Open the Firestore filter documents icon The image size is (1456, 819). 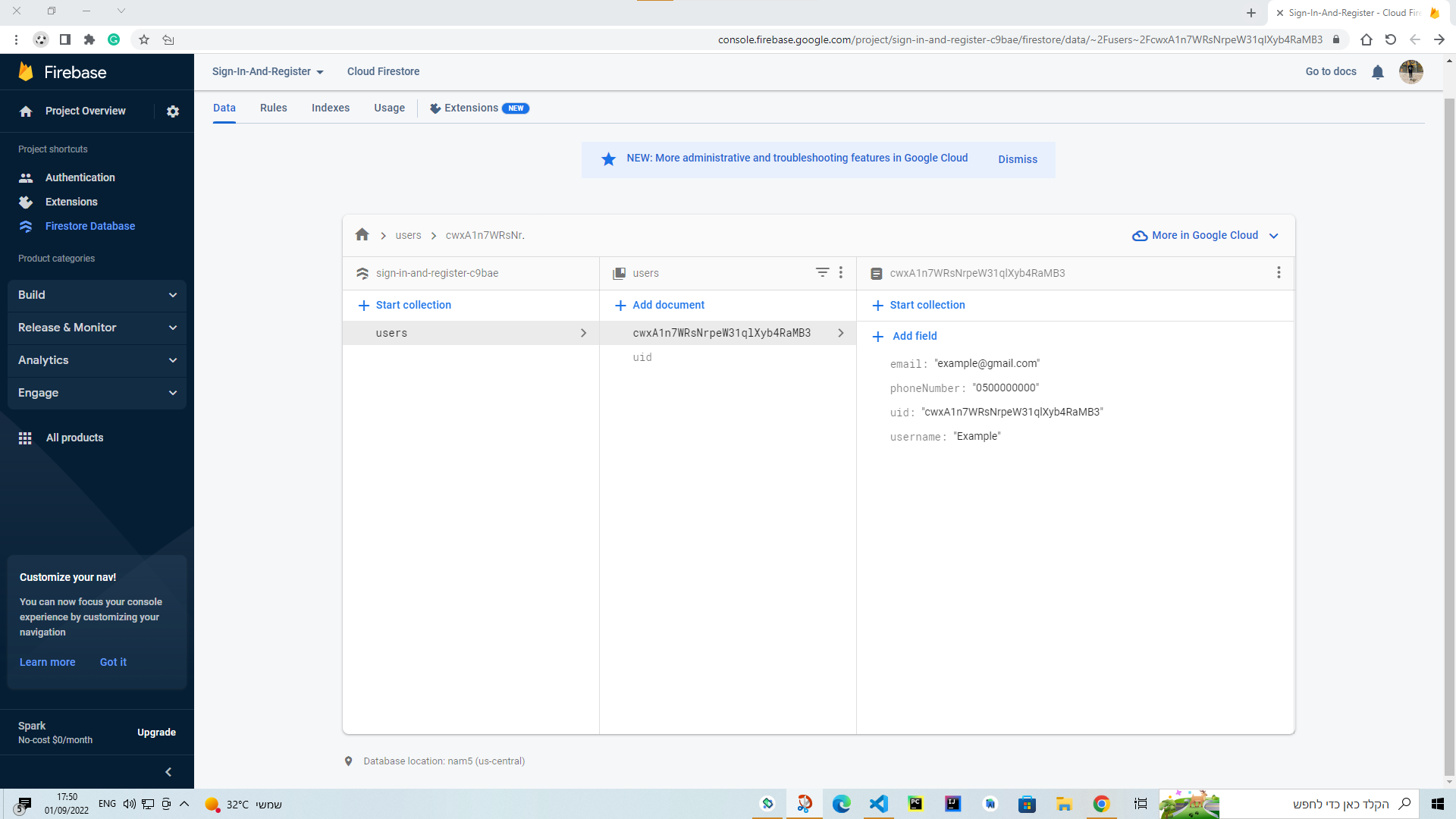(x=823, y=272)
